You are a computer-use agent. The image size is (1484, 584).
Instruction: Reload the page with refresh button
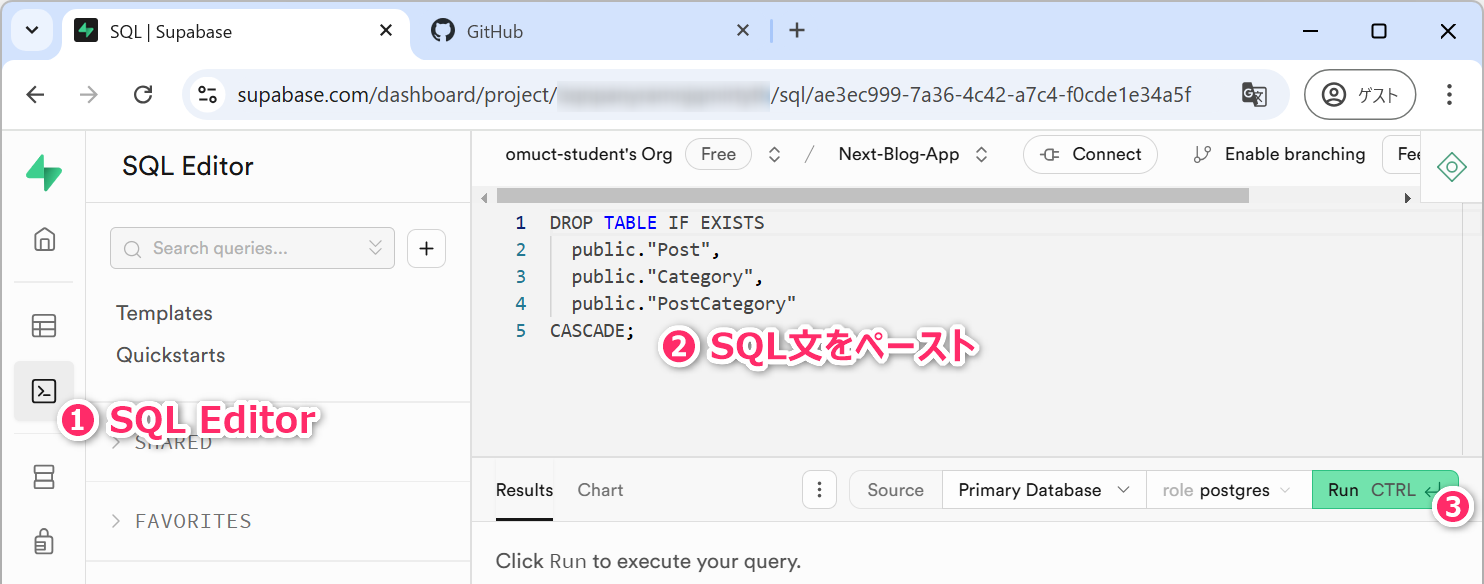[x=143, y=95]
